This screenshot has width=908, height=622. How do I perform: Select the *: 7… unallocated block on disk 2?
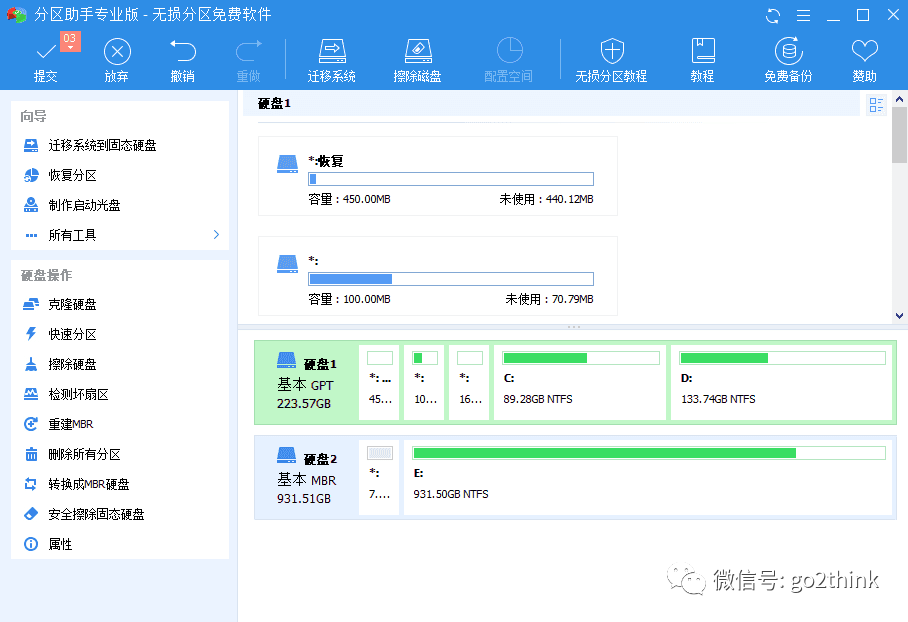click(379, 477)
